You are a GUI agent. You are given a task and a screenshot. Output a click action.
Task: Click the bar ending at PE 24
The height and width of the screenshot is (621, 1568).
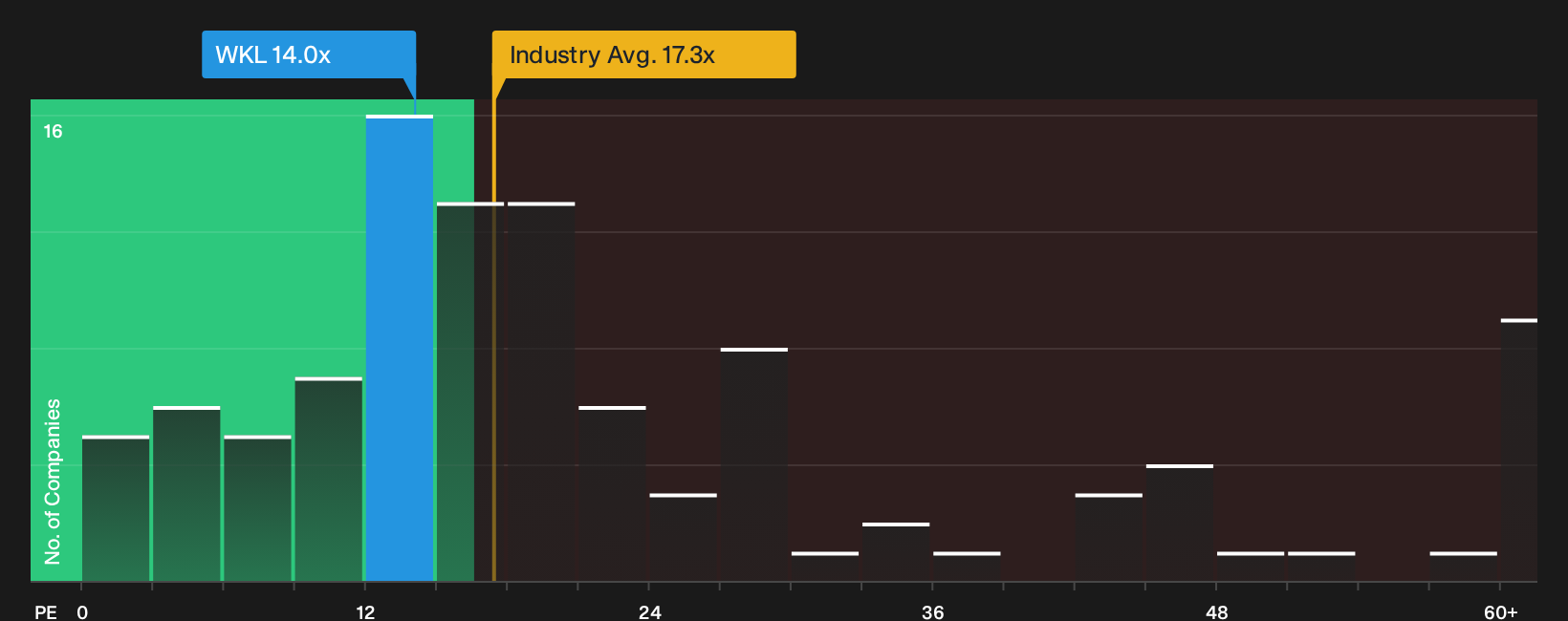[613, 494]
